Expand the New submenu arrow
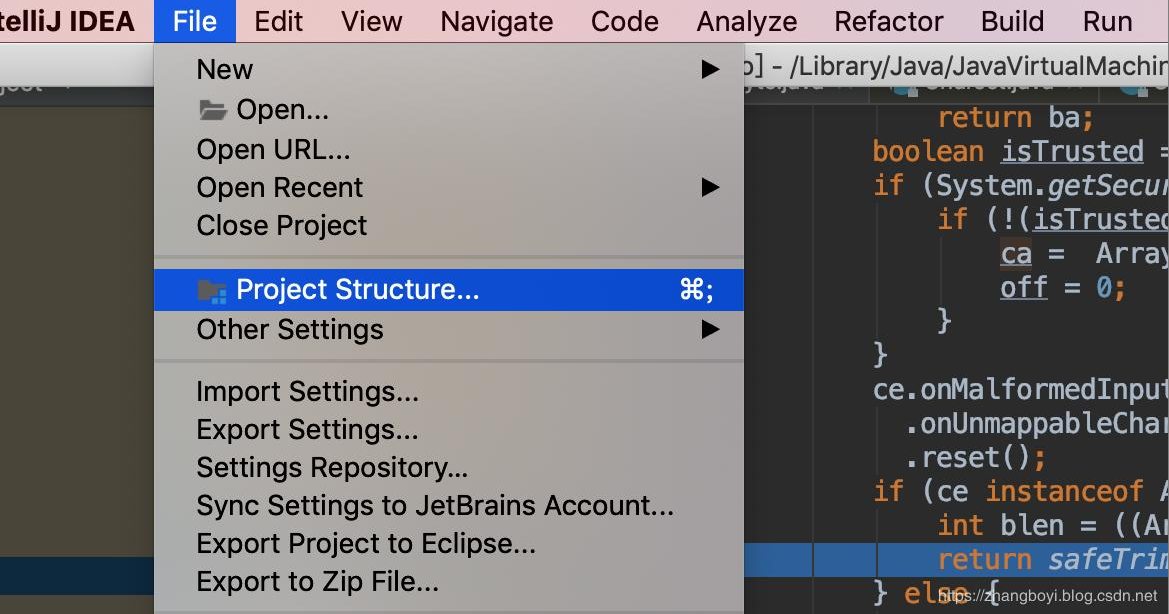The width and height of the screenshot is (1169, 614). [x=710, y=69]
